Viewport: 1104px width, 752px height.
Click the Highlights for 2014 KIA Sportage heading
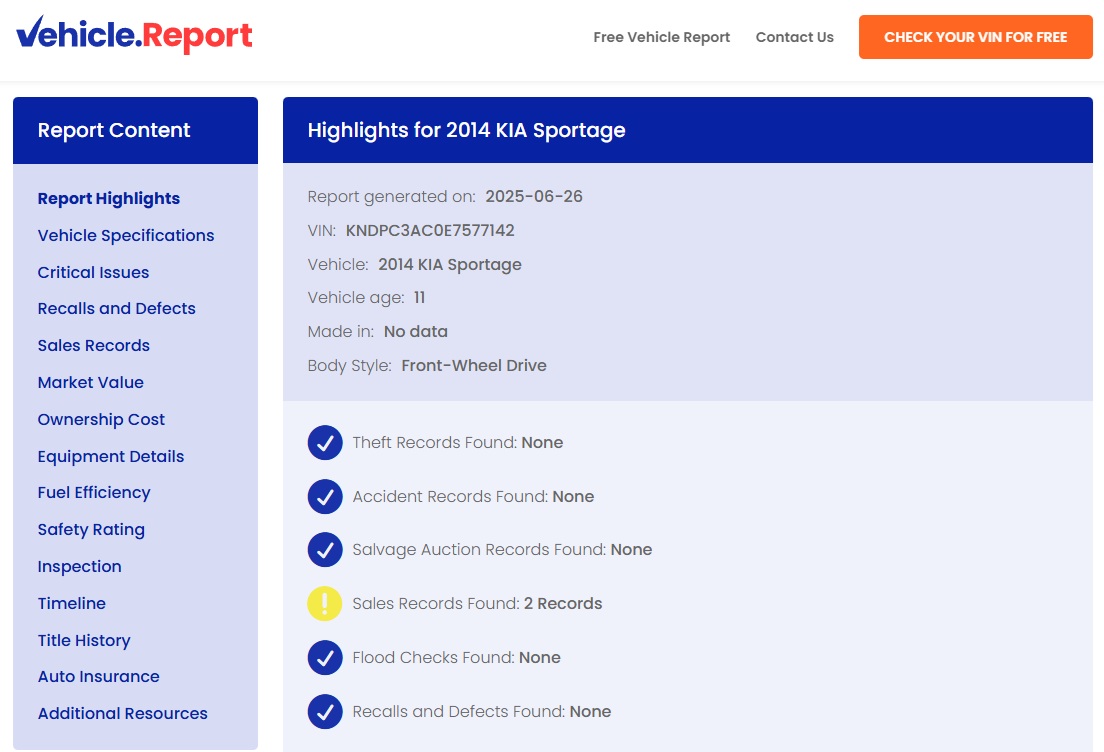[466, 130]
